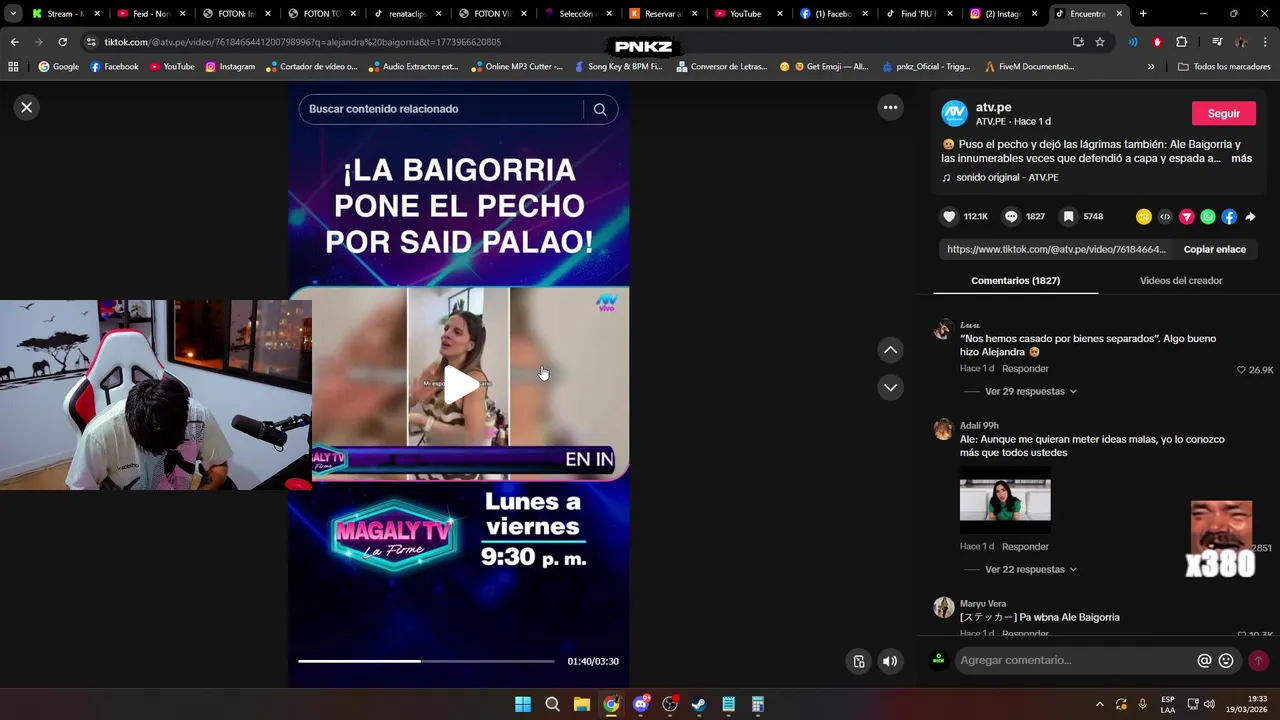Seek on the video progress bar
This screenshot has width=1280, height=720.
[426, 661]
